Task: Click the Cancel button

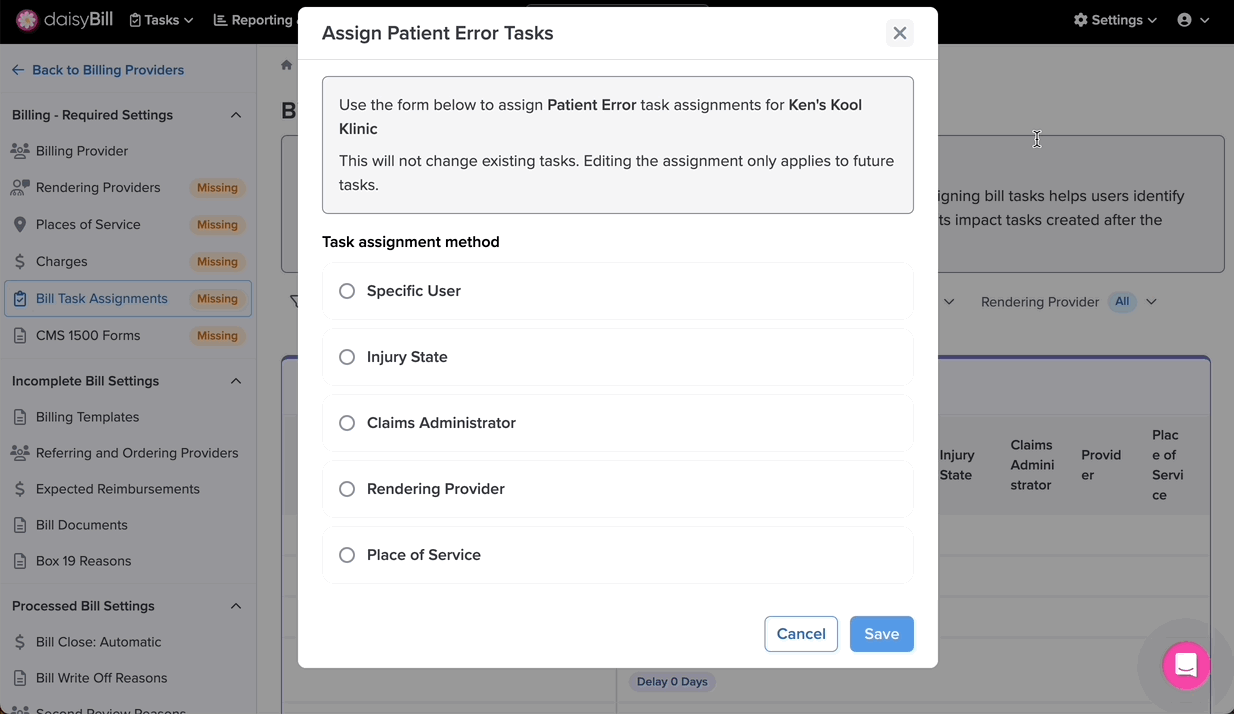Action: point(801,634)
